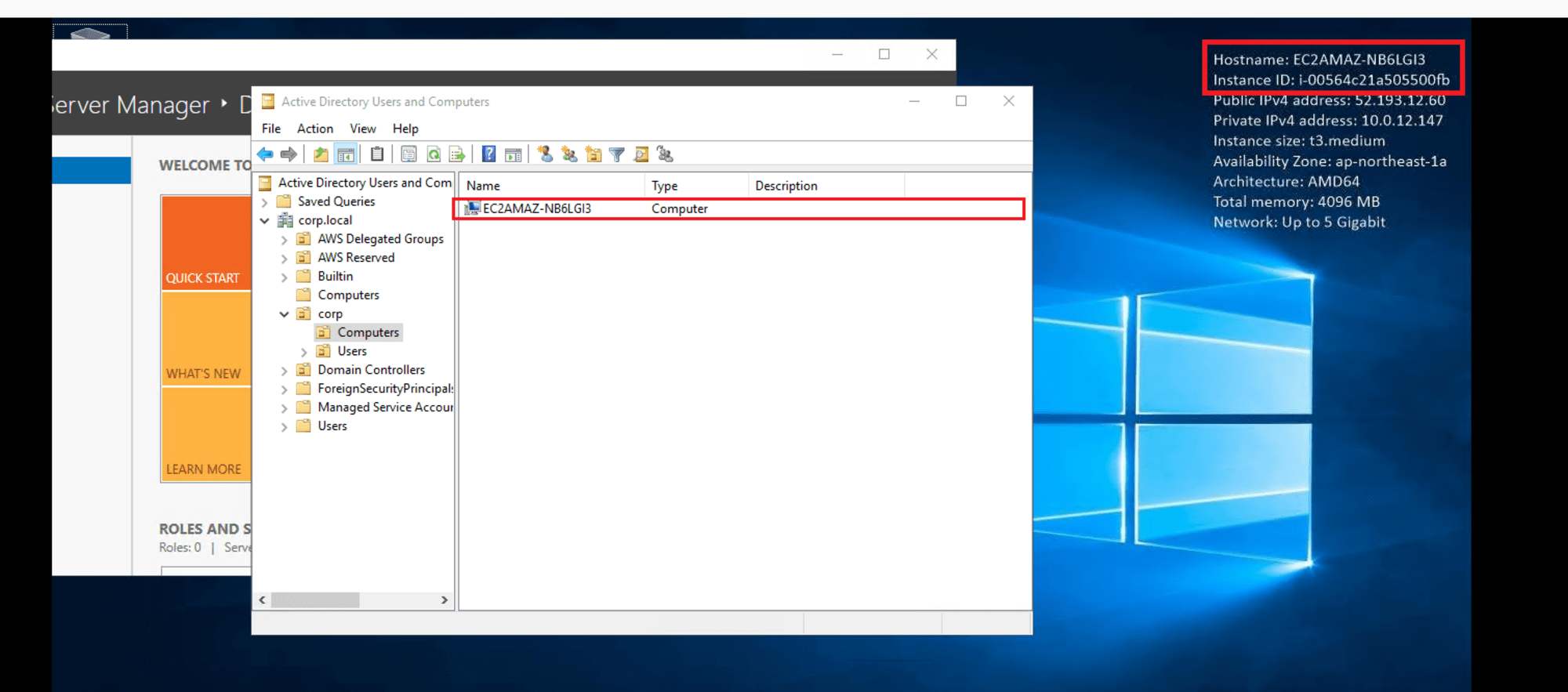Select Domain Controllers OU
This screenshot has width=1568, height=692.
click(x=371, y=370)
